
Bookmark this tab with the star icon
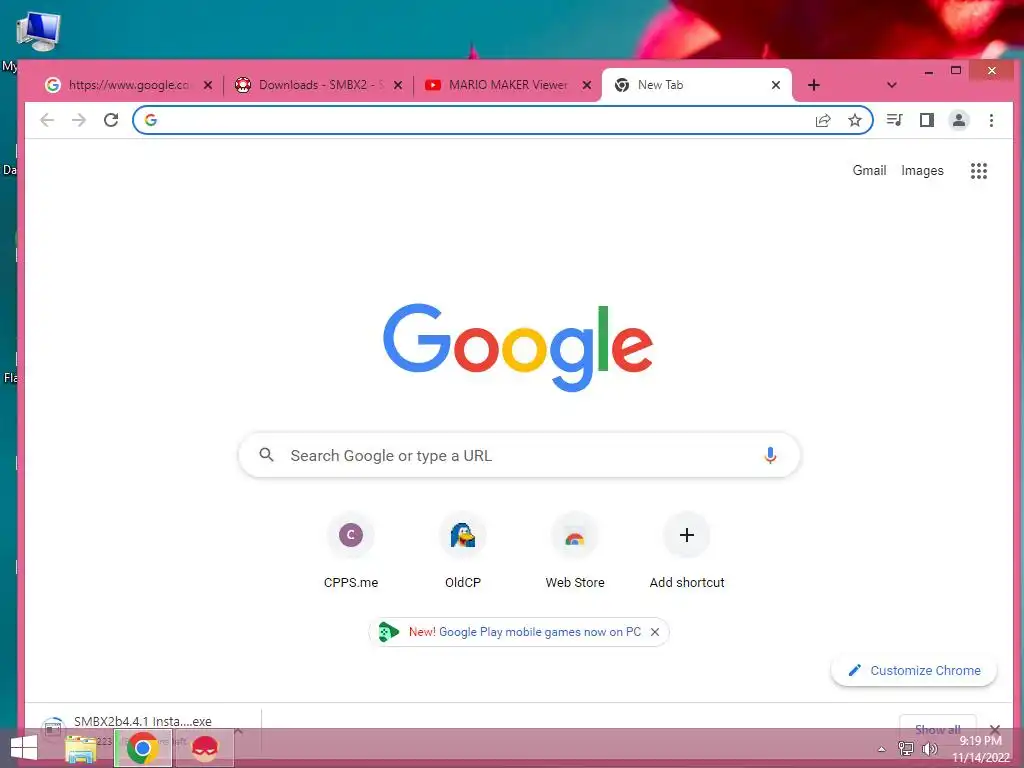point(855,120)
